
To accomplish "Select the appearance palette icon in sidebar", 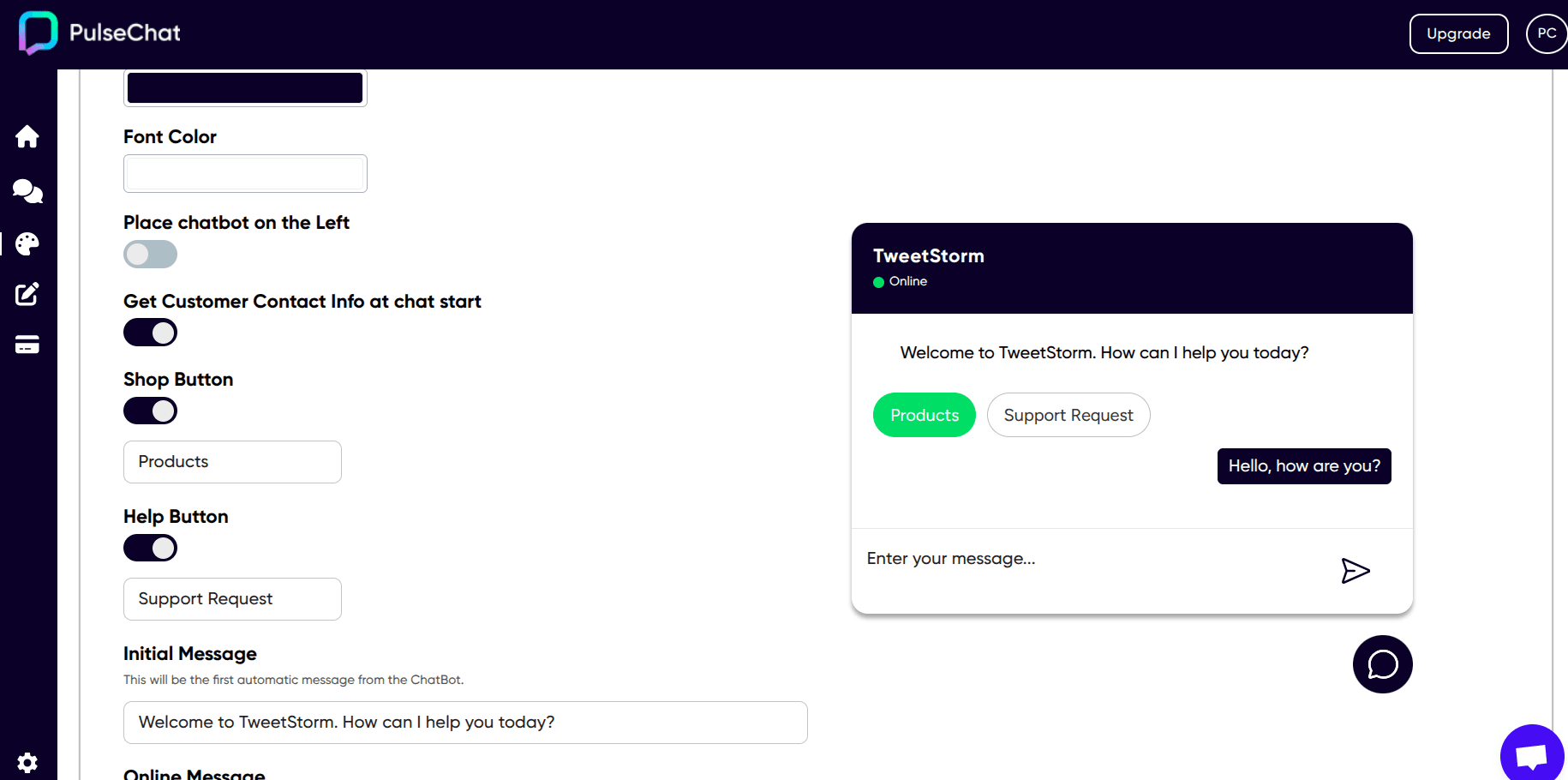I will tap(27, 243).
